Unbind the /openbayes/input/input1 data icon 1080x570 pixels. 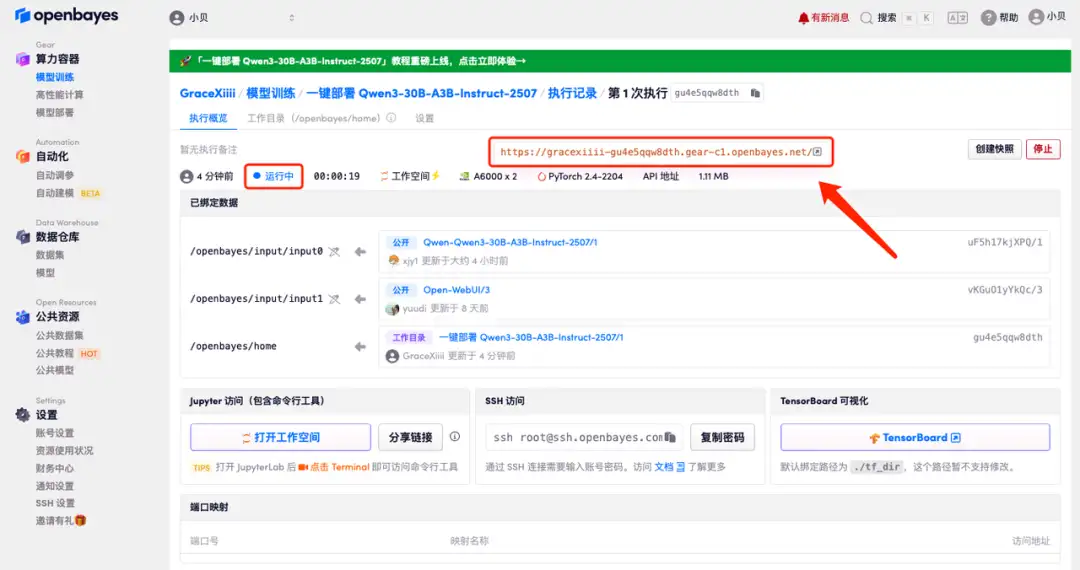(x=334, y=299)
